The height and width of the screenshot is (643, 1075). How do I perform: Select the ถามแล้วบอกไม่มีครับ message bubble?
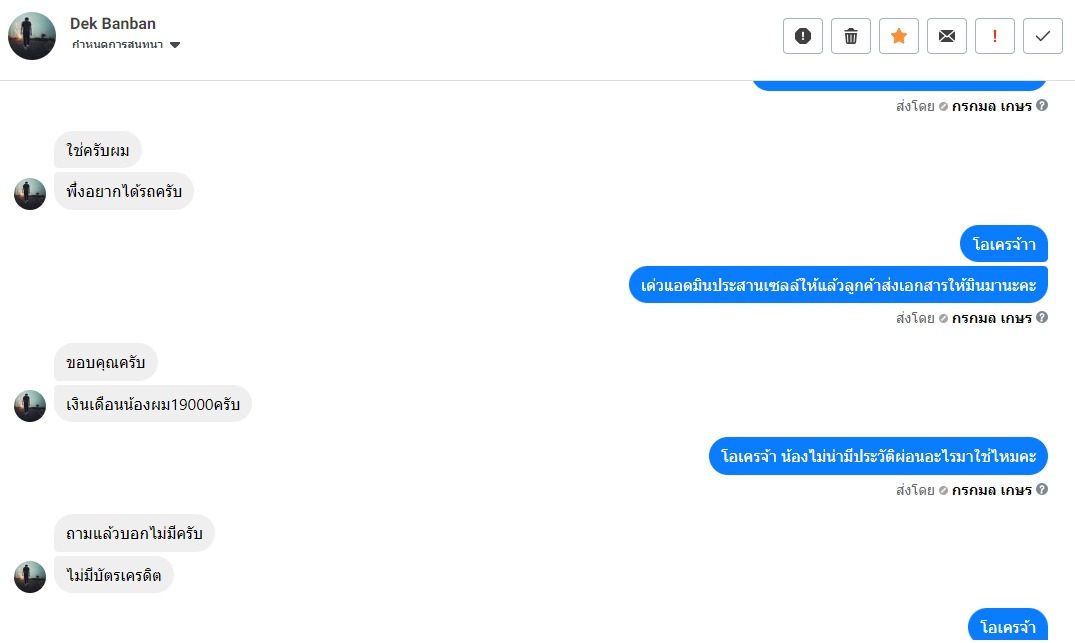pyautogui.click(x=134, y=533)
